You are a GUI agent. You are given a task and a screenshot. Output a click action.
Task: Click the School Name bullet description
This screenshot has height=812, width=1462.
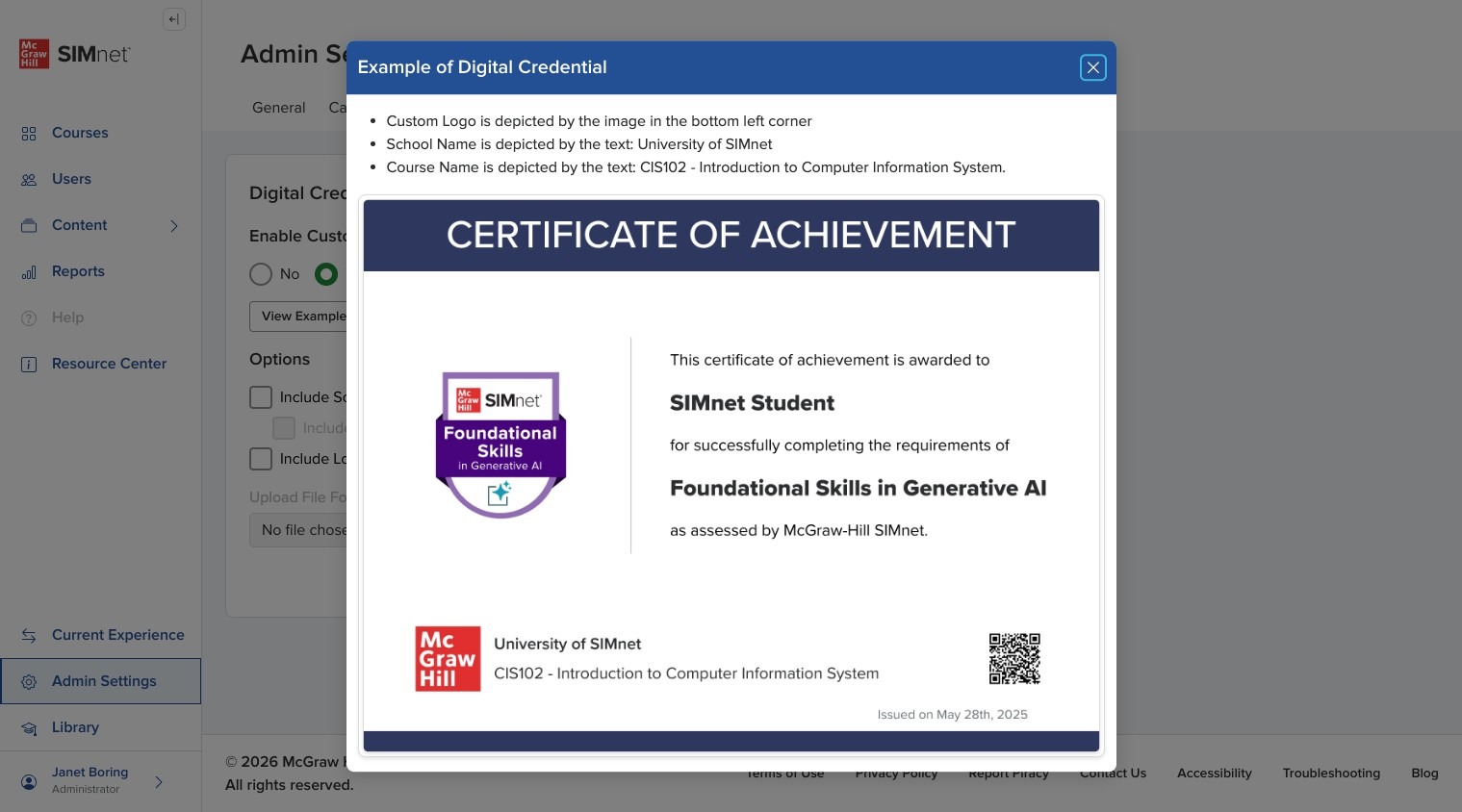579,144
